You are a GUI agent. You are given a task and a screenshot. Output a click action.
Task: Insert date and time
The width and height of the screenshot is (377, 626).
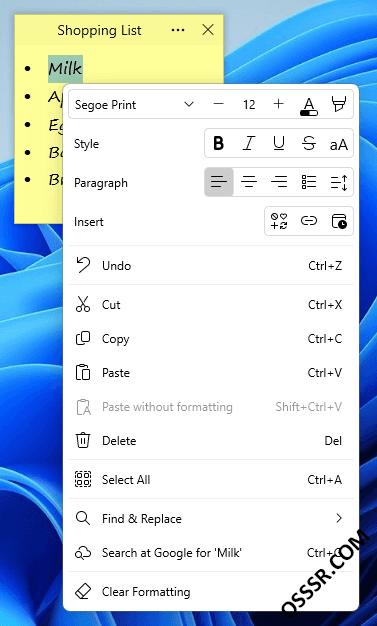[339, 221]
